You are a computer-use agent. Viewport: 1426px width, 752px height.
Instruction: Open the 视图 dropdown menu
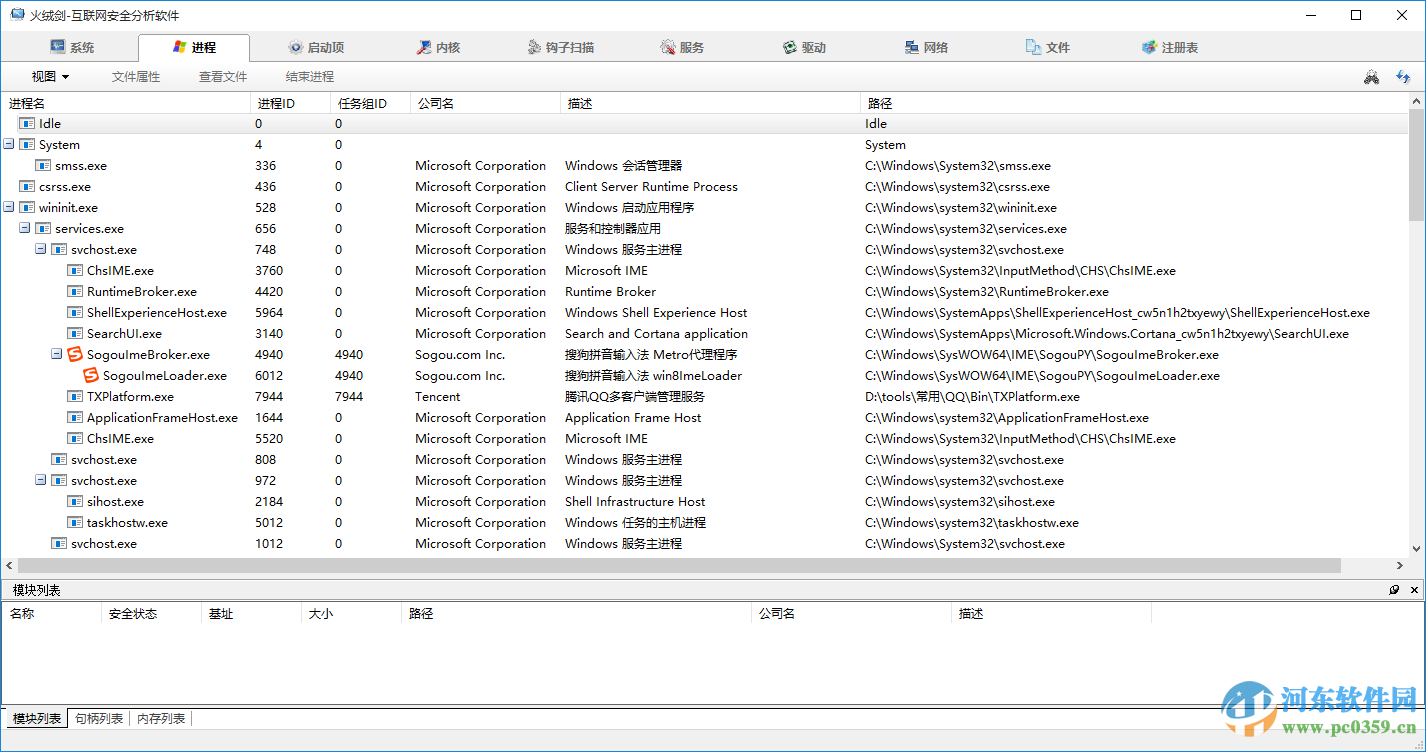50,77
